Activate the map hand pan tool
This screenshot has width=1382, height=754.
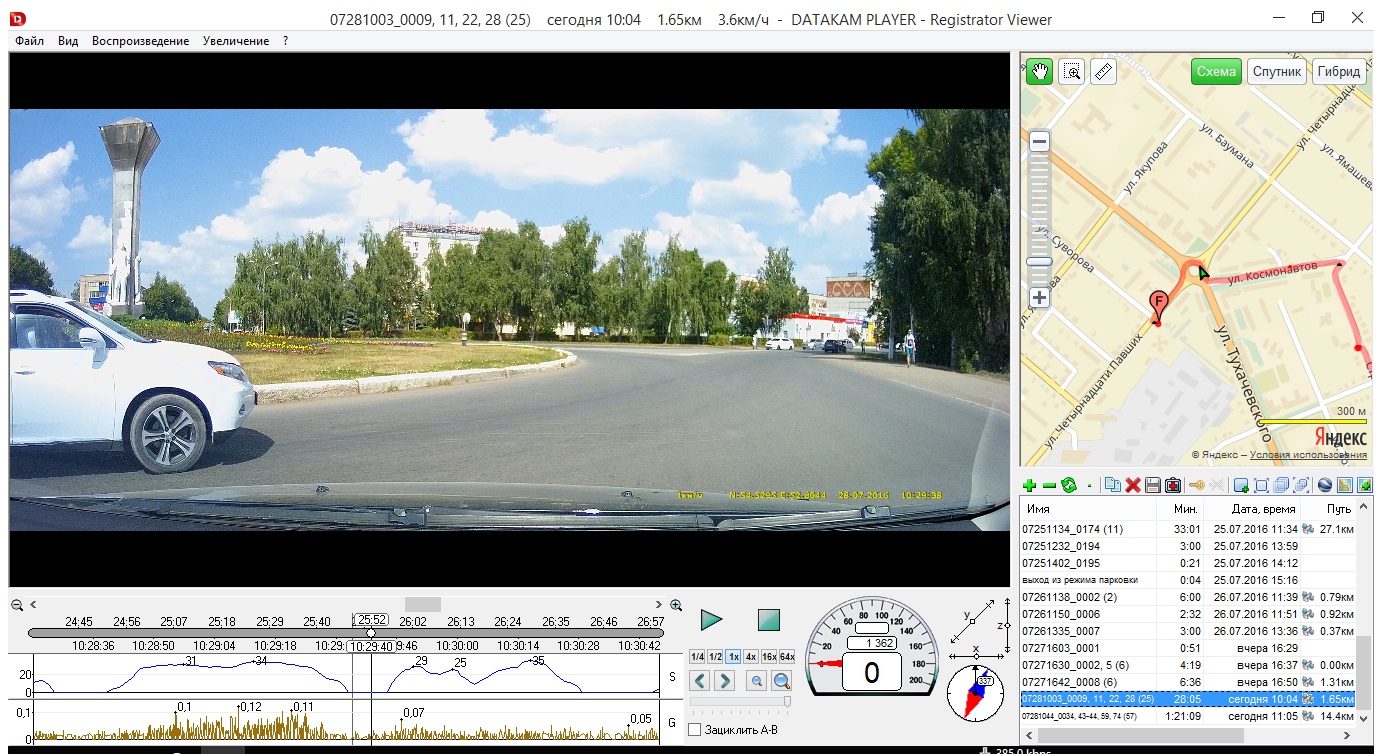click(x=1039, y=72)
